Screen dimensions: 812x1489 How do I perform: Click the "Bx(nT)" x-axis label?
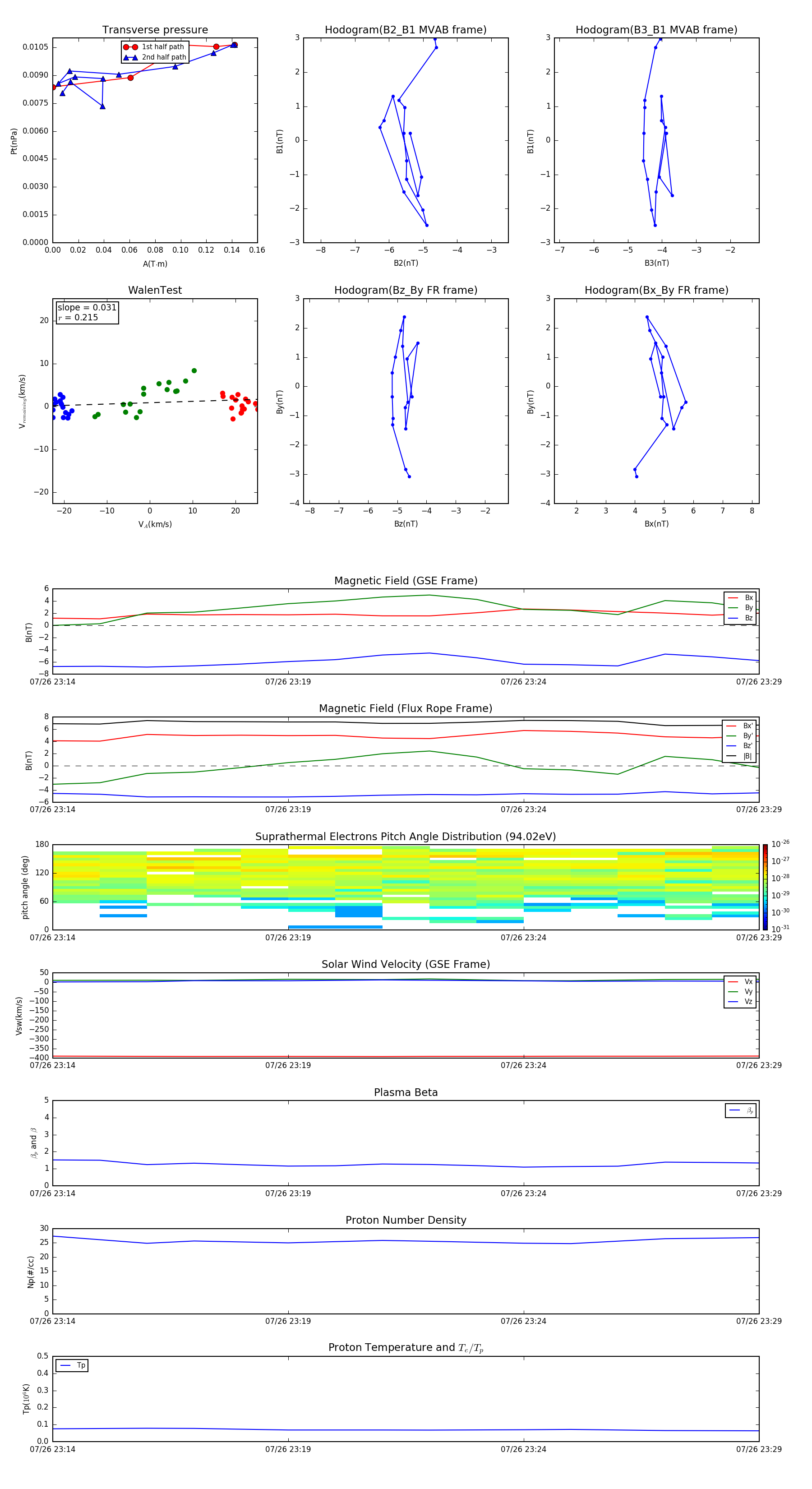pos(656,524)
